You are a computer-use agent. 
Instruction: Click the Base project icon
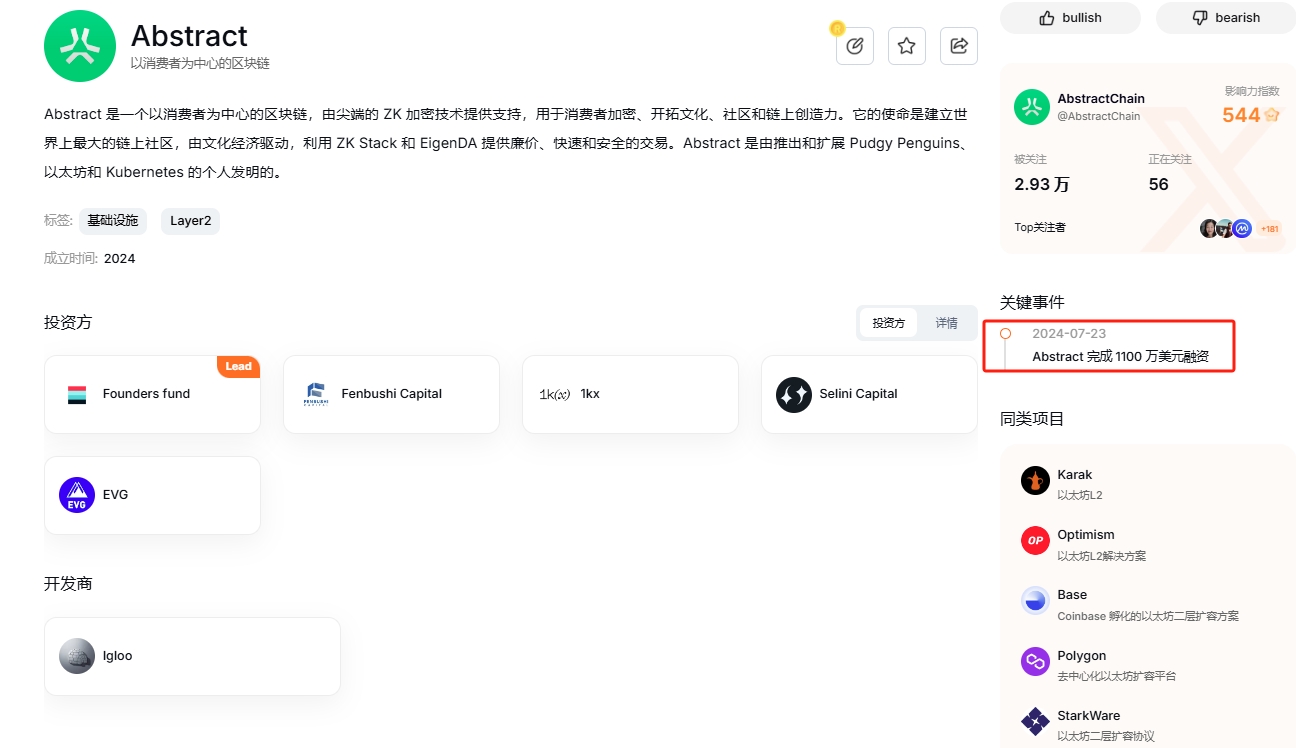coord(1035,600)
